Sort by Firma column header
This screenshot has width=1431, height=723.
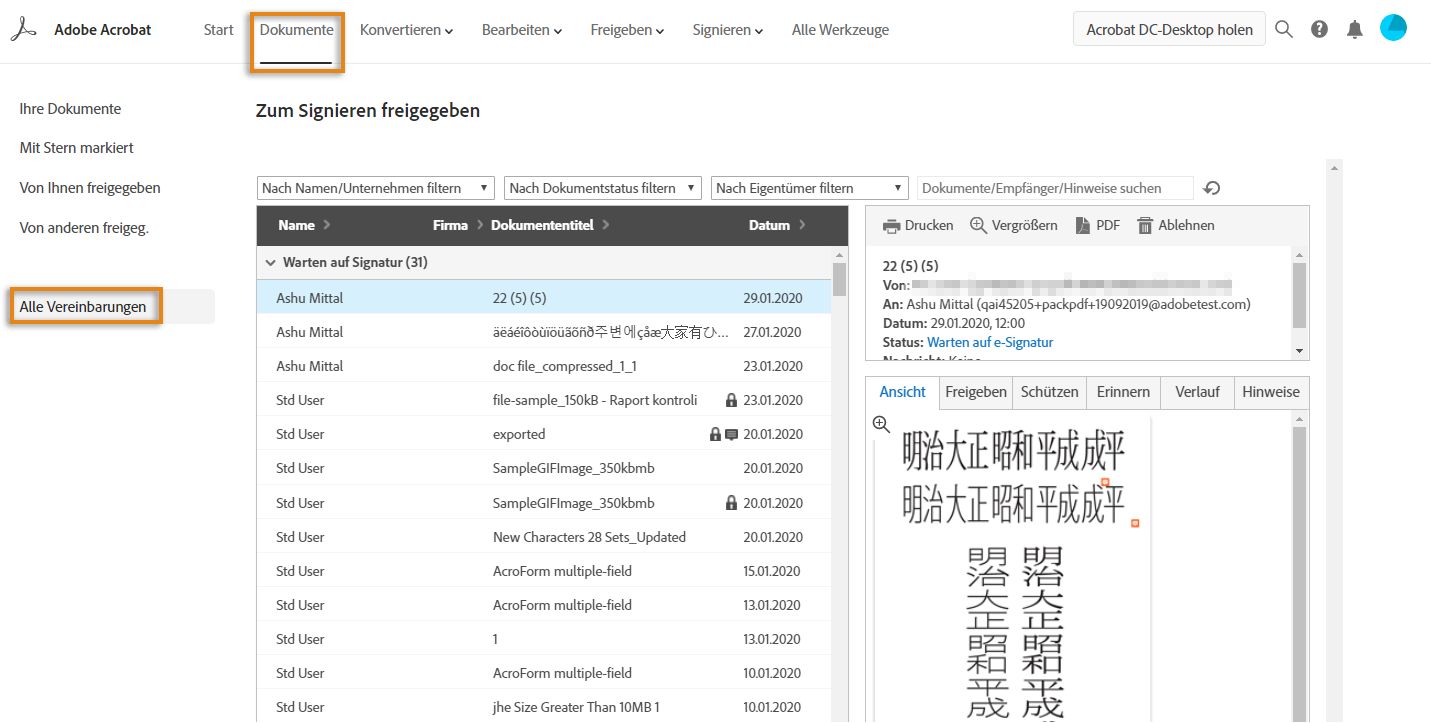(x=458, y=225)
